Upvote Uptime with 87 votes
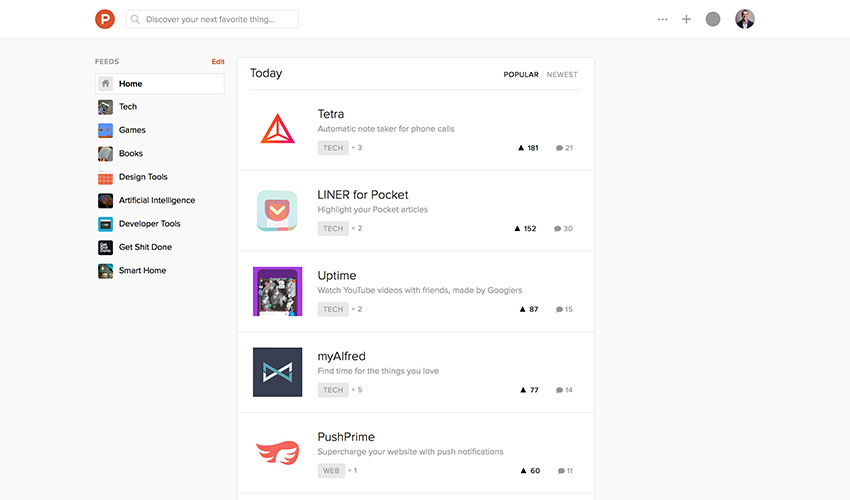The width and height of the screenshot is (850, 500). 529,309
